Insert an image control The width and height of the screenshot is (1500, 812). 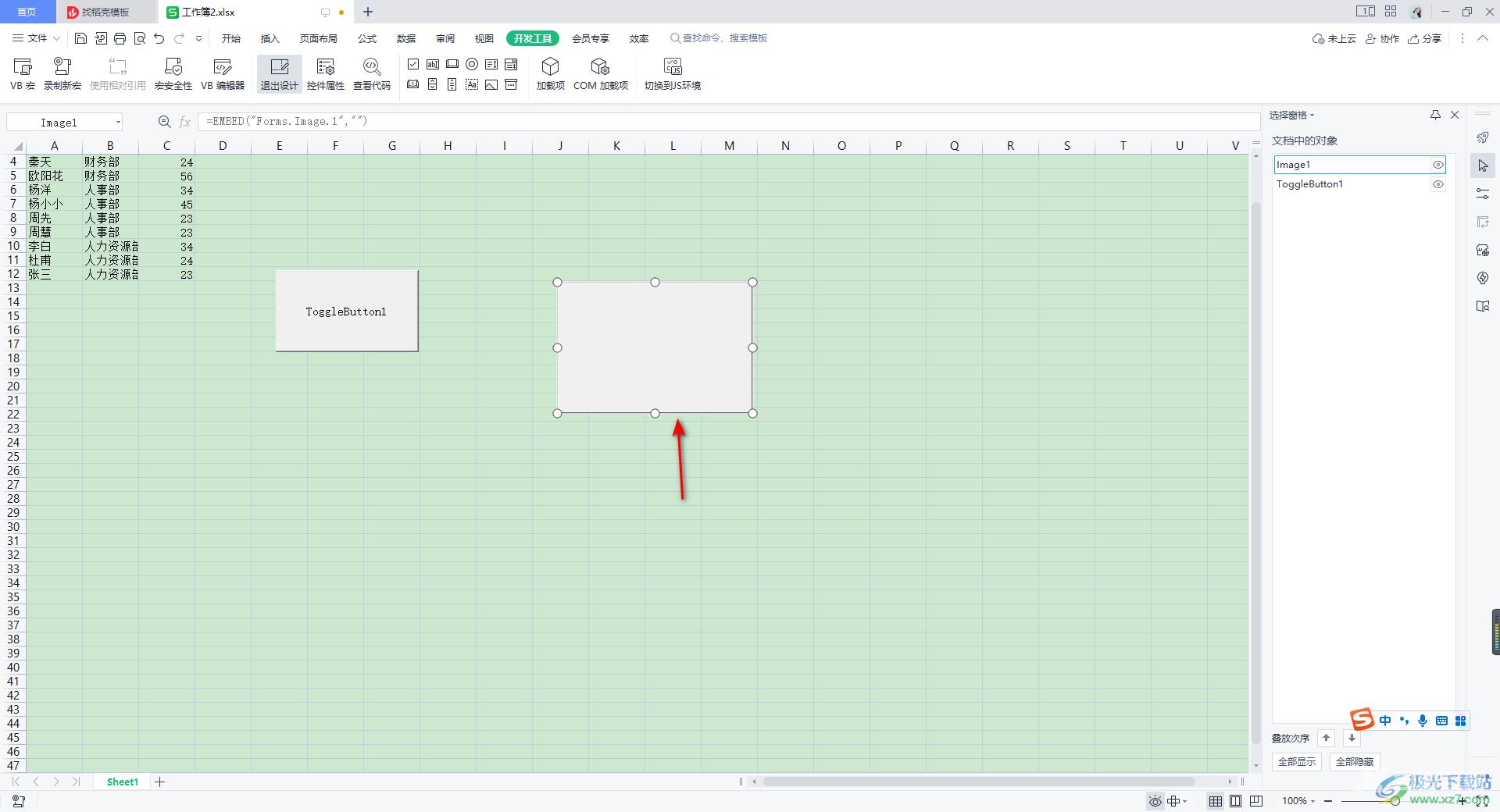(491, 84)
